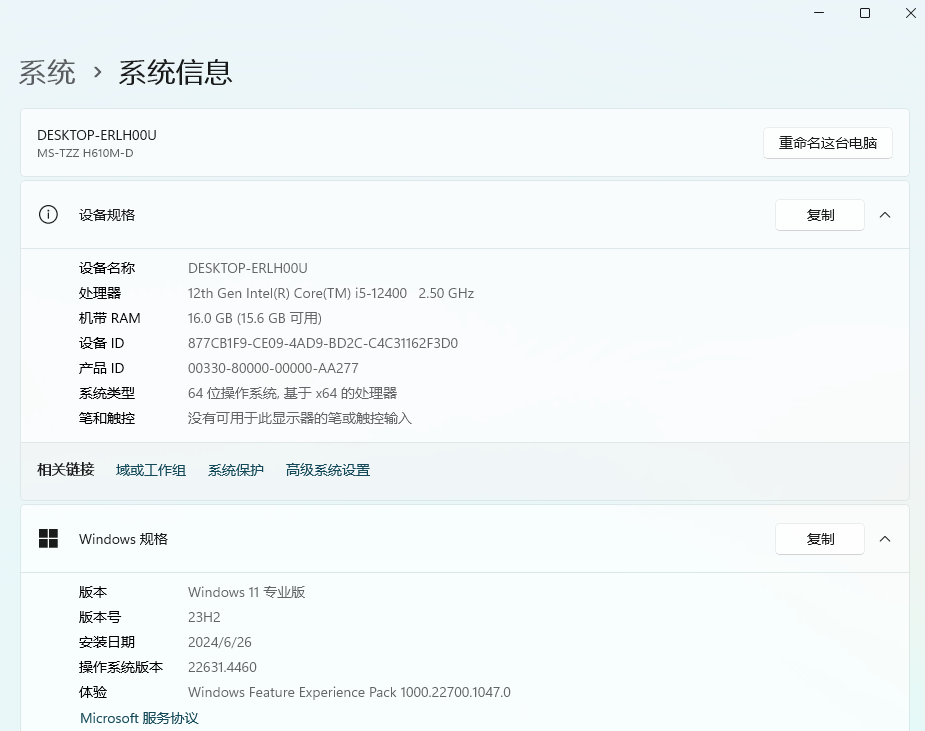Click the MS-TZZ H610M-D model text

[85, 153]
